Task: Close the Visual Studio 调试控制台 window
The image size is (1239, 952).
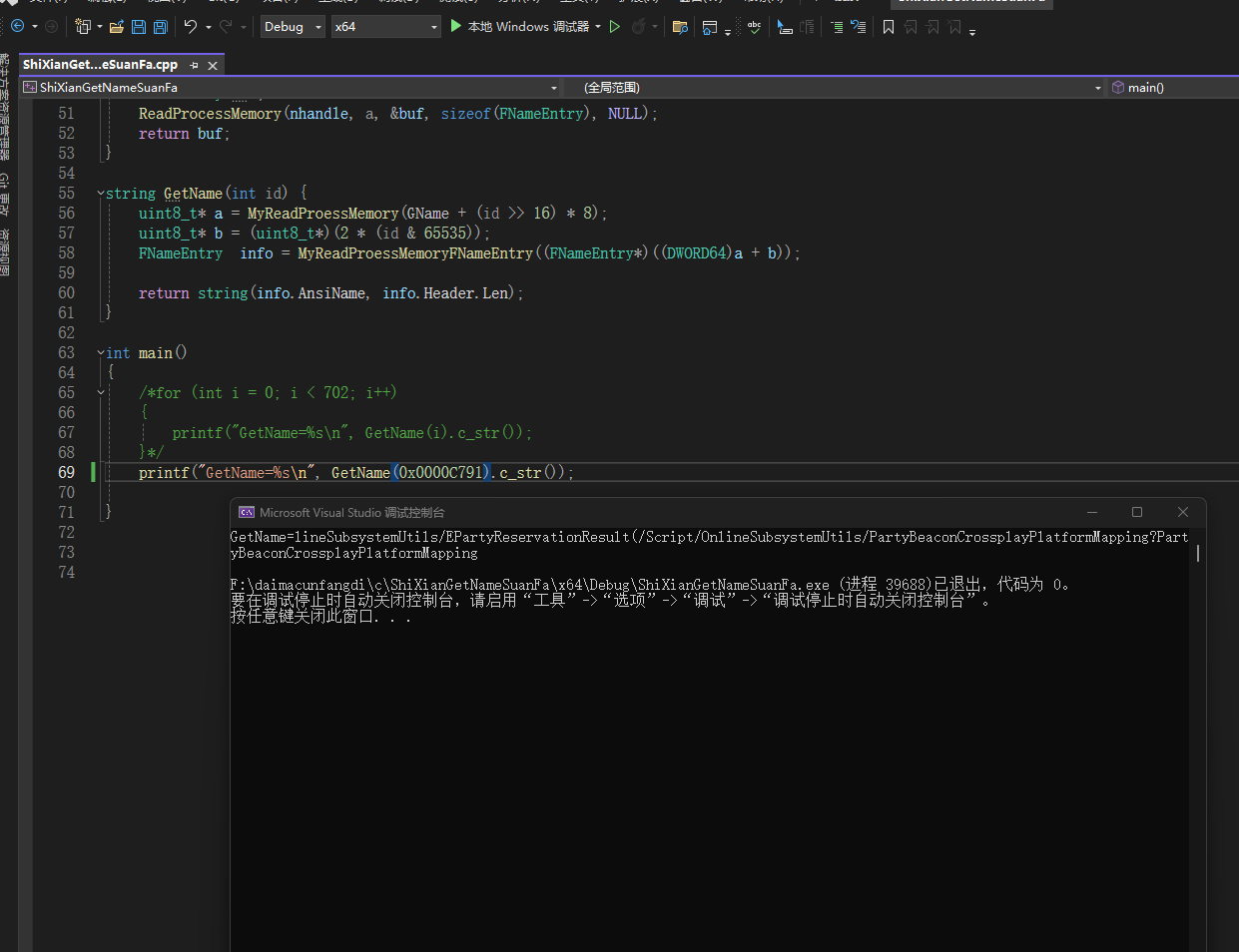Action: (1183, 512)
